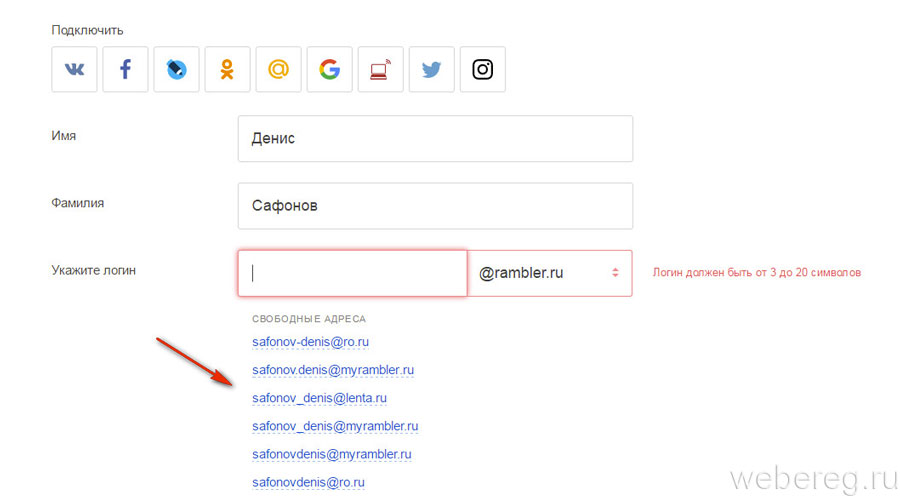Viewport: 900px width, 498px height.
Task: Click the Имя label
Action: (x=64, y=136)
